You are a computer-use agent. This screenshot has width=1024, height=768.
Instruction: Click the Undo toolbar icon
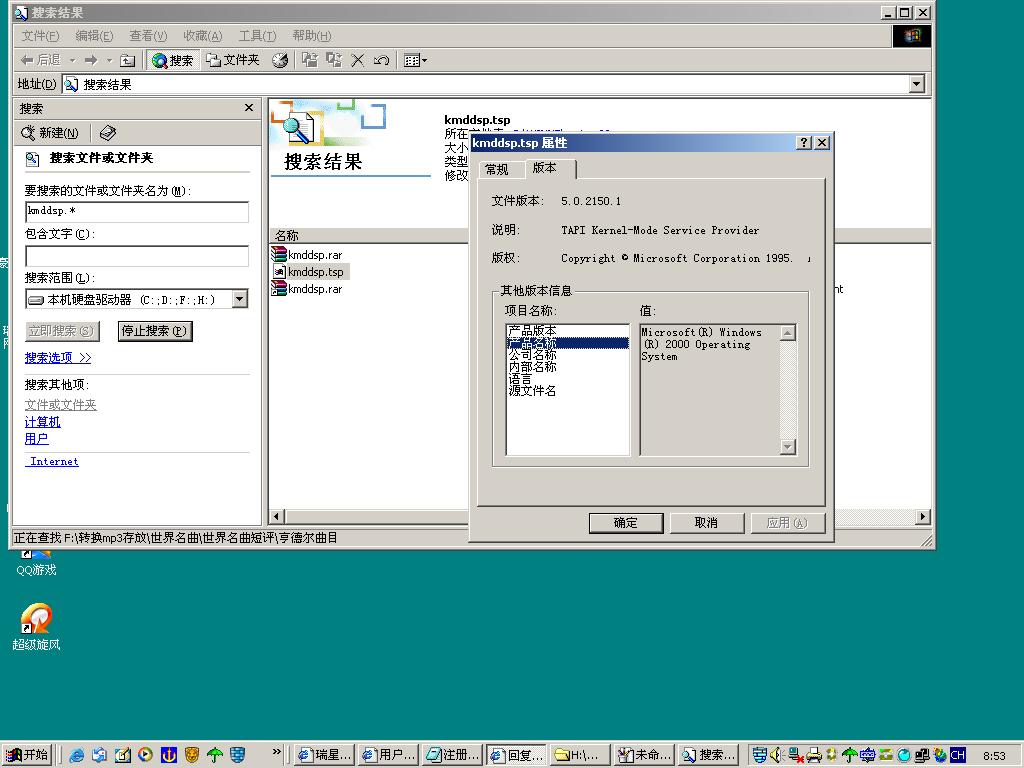tap(381, 60)
